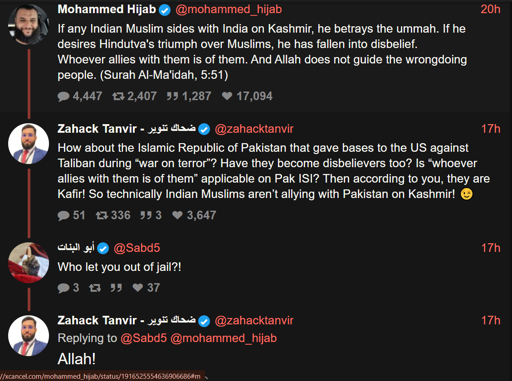Click the 20h timestamp on the first tweet
512x381 pixels.
(490, 9)
